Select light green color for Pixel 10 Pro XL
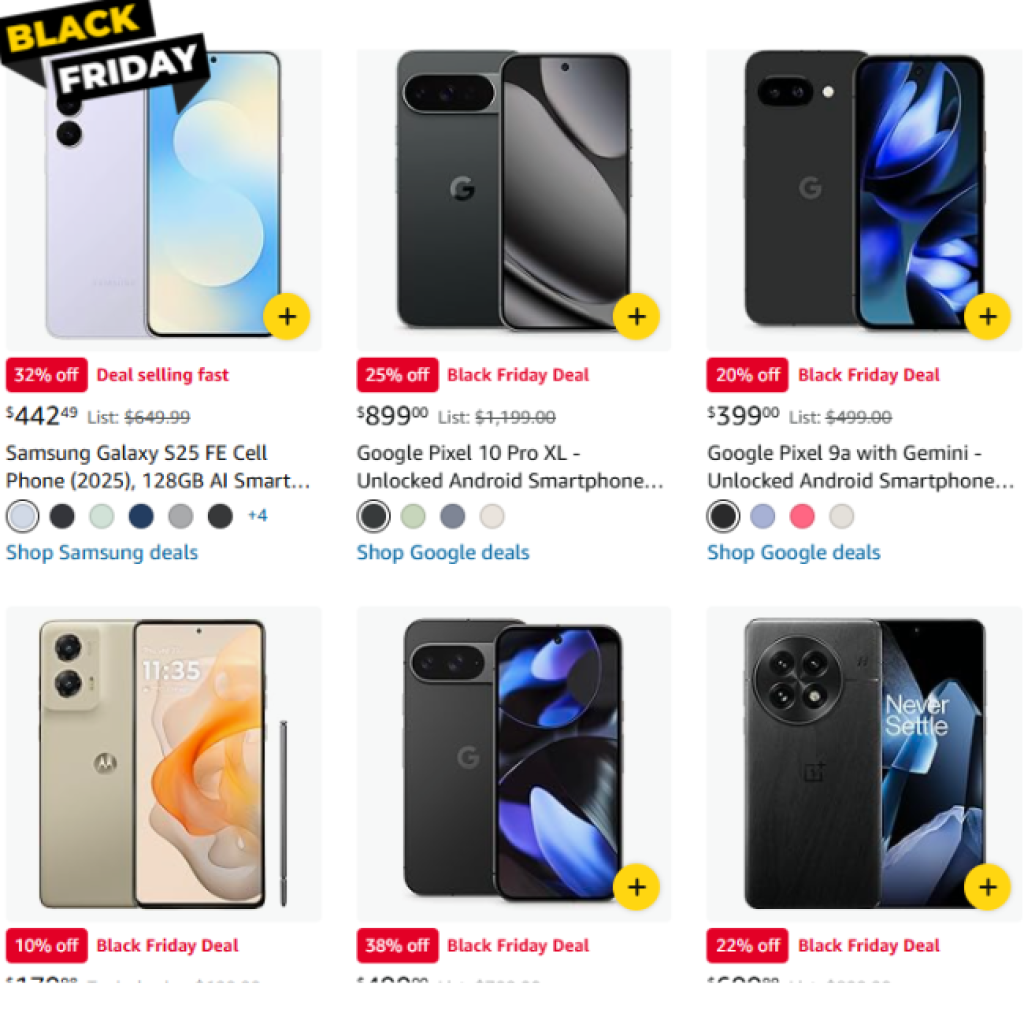This screenshot has width=1024, height=1024. (413, 517)
